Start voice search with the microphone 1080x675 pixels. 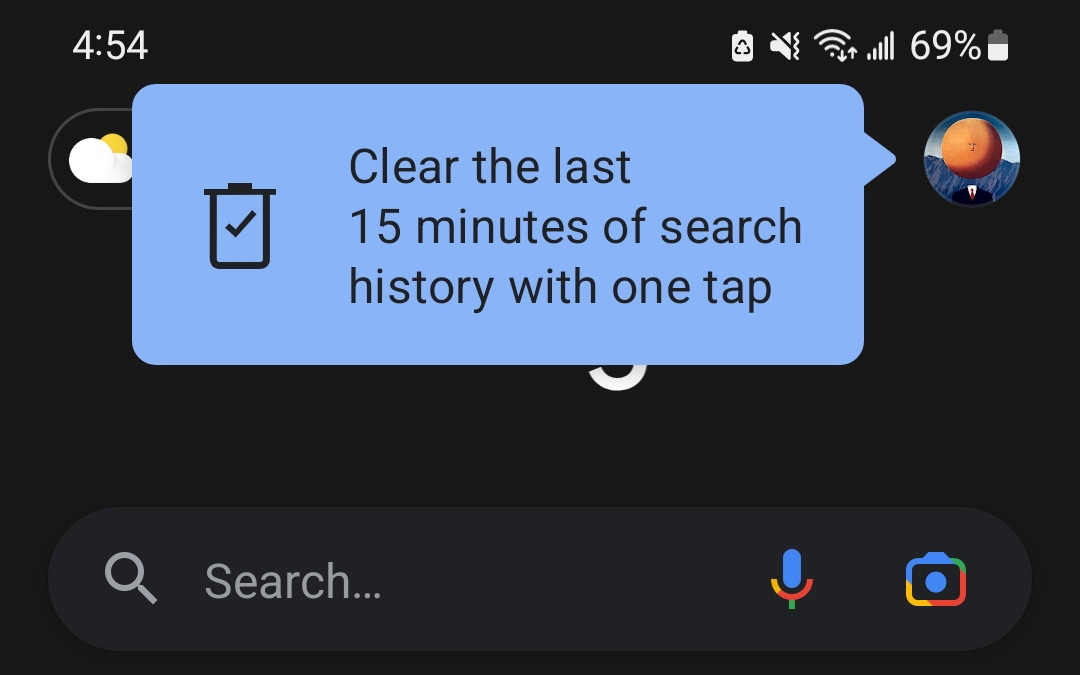[x=791, y=579]
